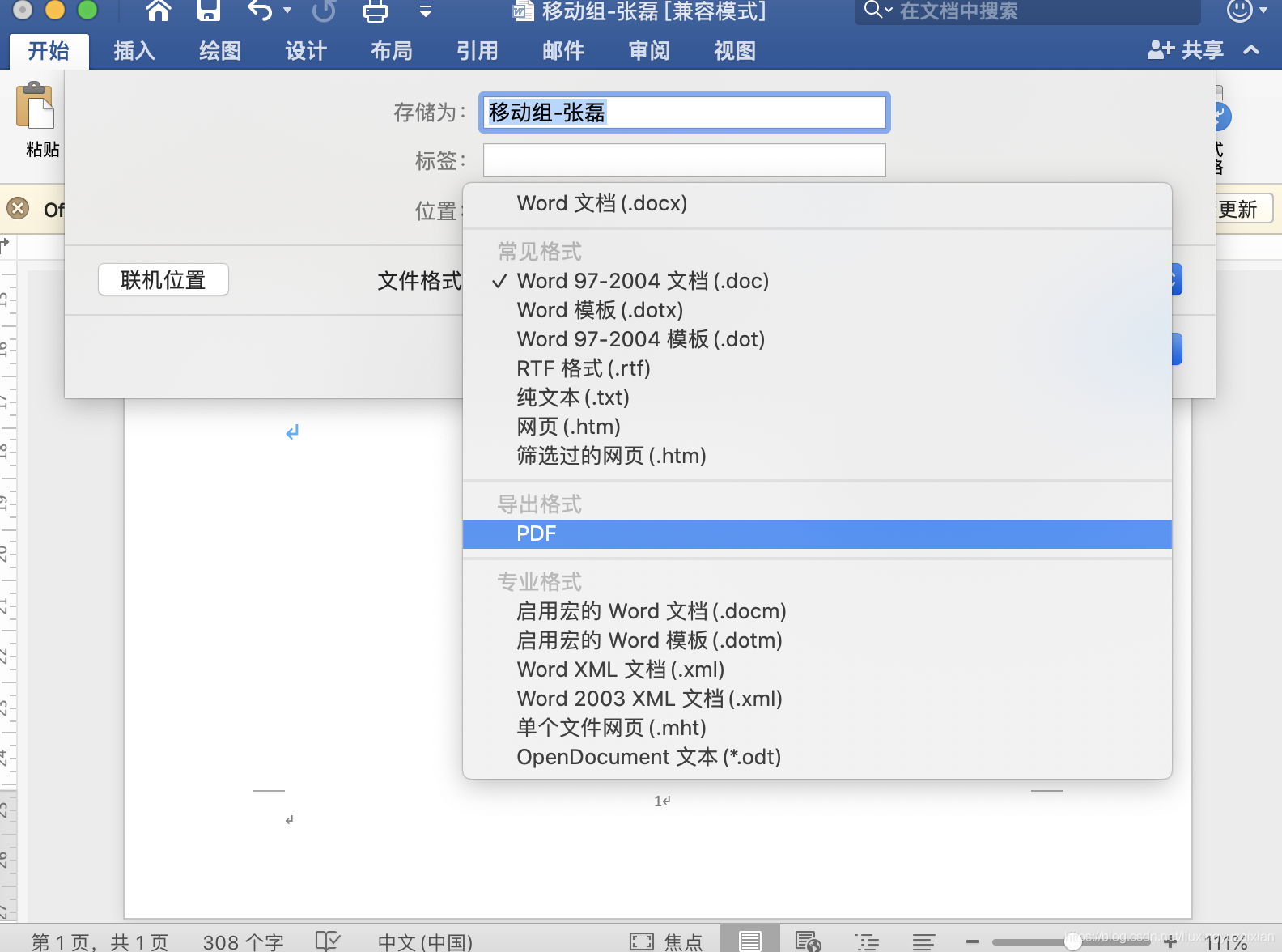Switch to print layout view icon
Screen dimensions: 1282x952
coord(750,941)
